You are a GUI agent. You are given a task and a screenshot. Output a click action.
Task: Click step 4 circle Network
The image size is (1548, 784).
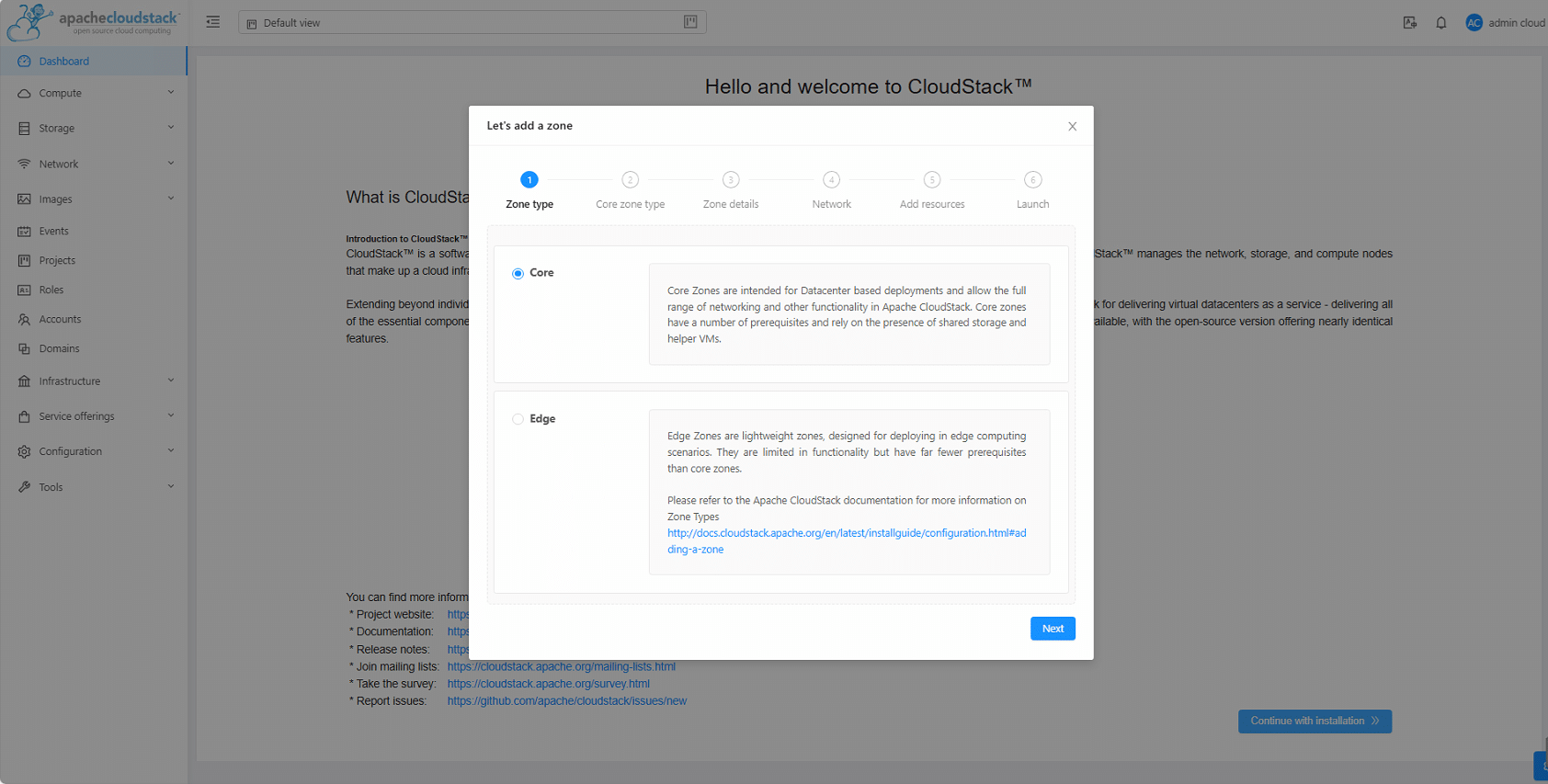point(831,180)
